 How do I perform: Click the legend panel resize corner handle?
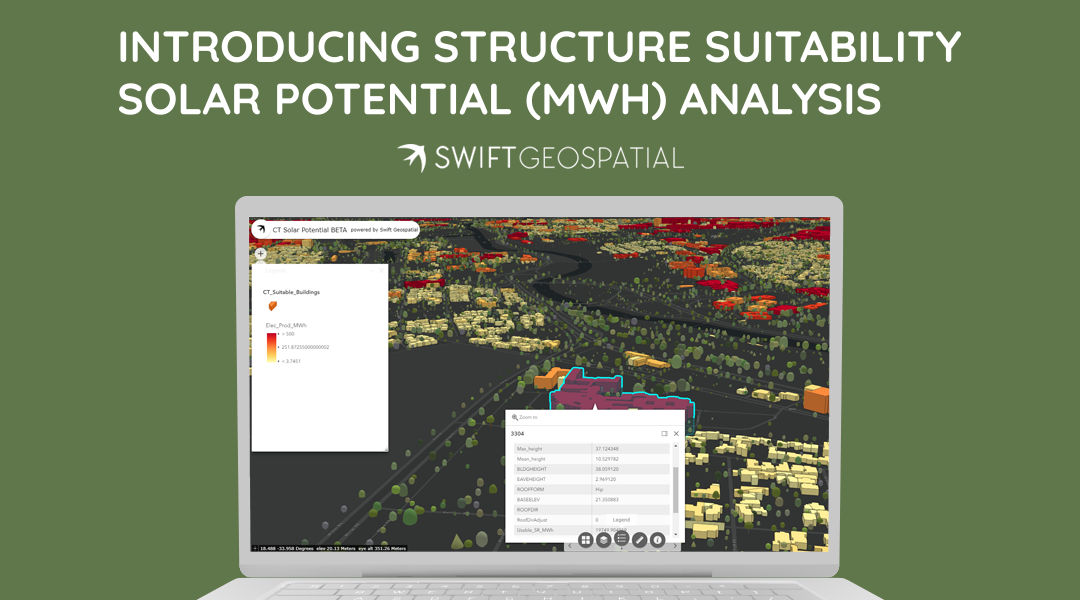point(386,449)
